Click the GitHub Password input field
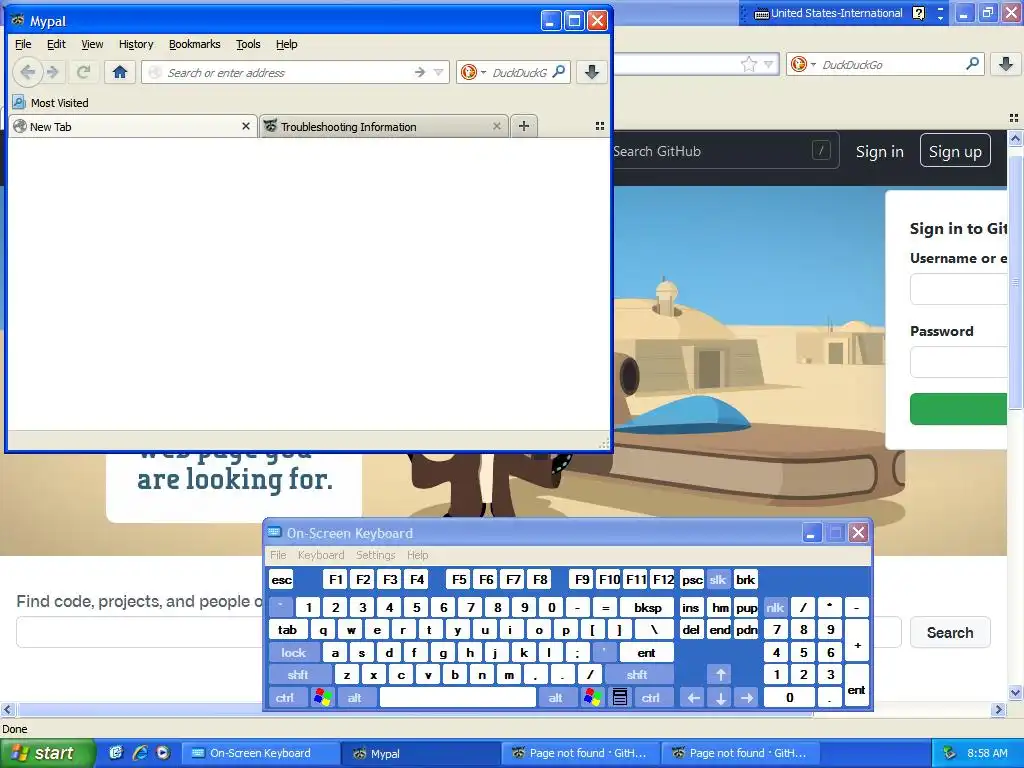 pos(959,362)
